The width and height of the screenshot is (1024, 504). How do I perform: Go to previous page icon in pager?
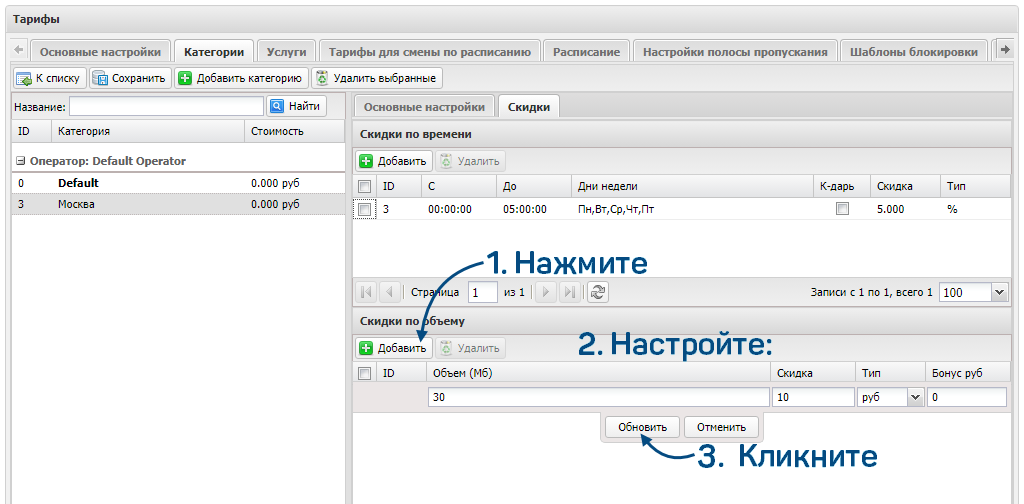pyautogui.click(x=389, y=292)
